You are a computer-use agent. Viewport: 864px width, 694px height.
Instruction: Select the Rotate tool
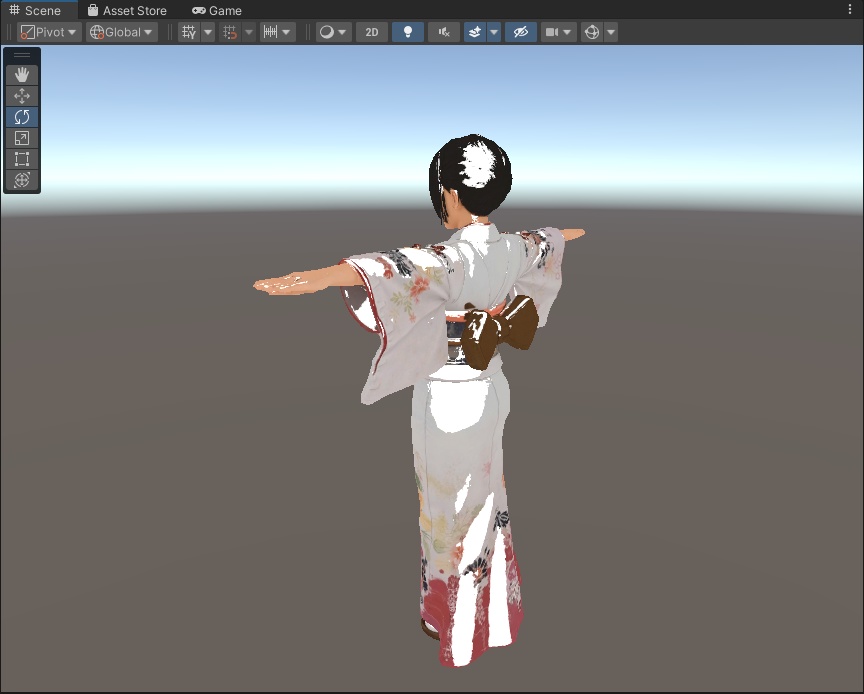click(22, 117)
